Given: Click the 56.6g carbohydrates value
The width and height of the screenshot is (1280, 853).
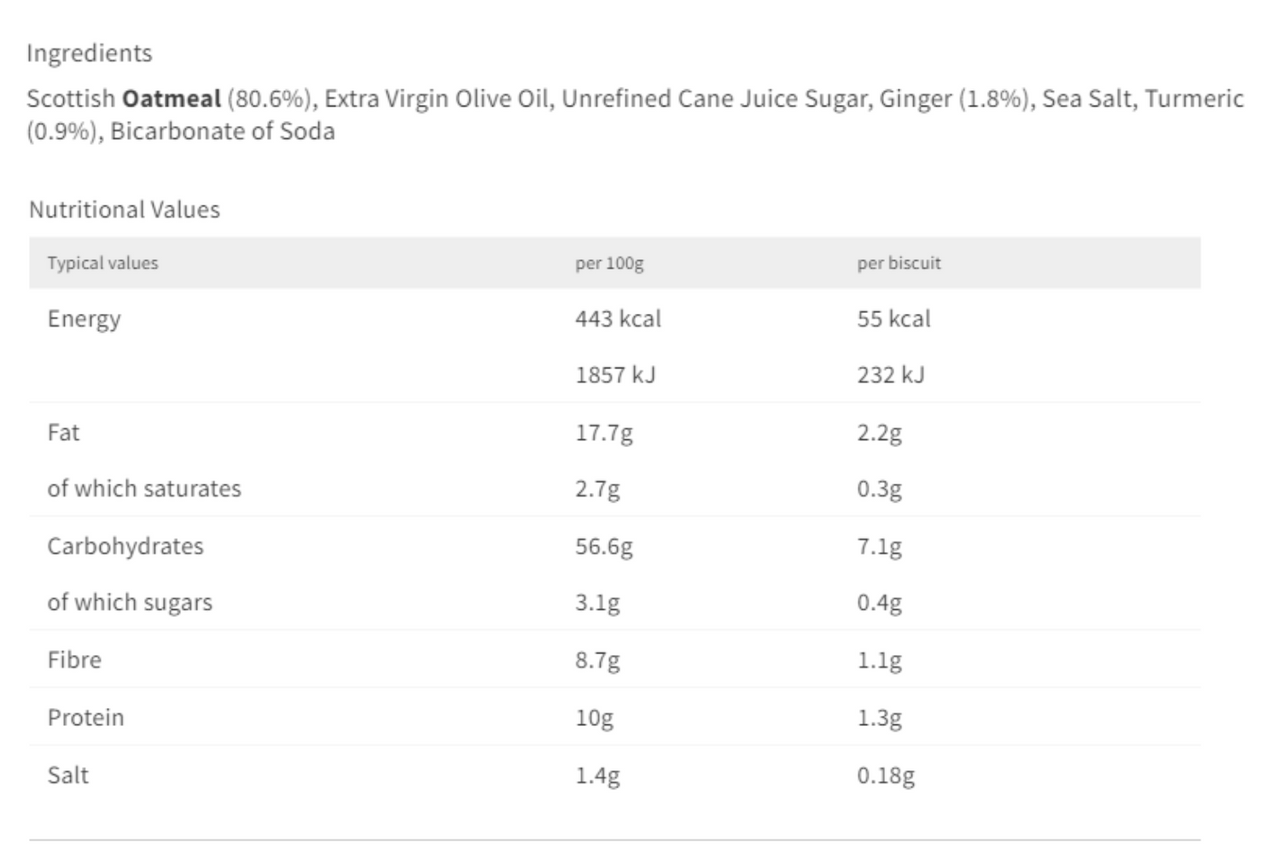Looking at the screenshot, I should pyautogui.click(x=604, y=548).
